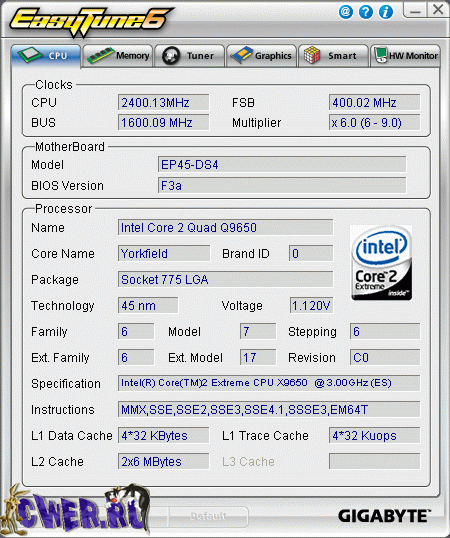Click the grayed-out Default button
Screen dimensions: 450x538
208,516
